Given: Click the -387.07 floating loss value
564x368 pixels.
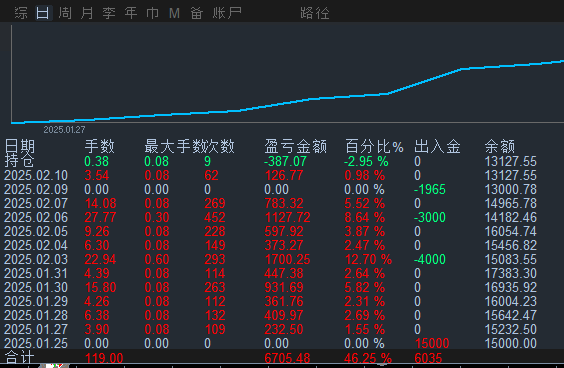Looking at the screenshot, I should pos(285,162).
